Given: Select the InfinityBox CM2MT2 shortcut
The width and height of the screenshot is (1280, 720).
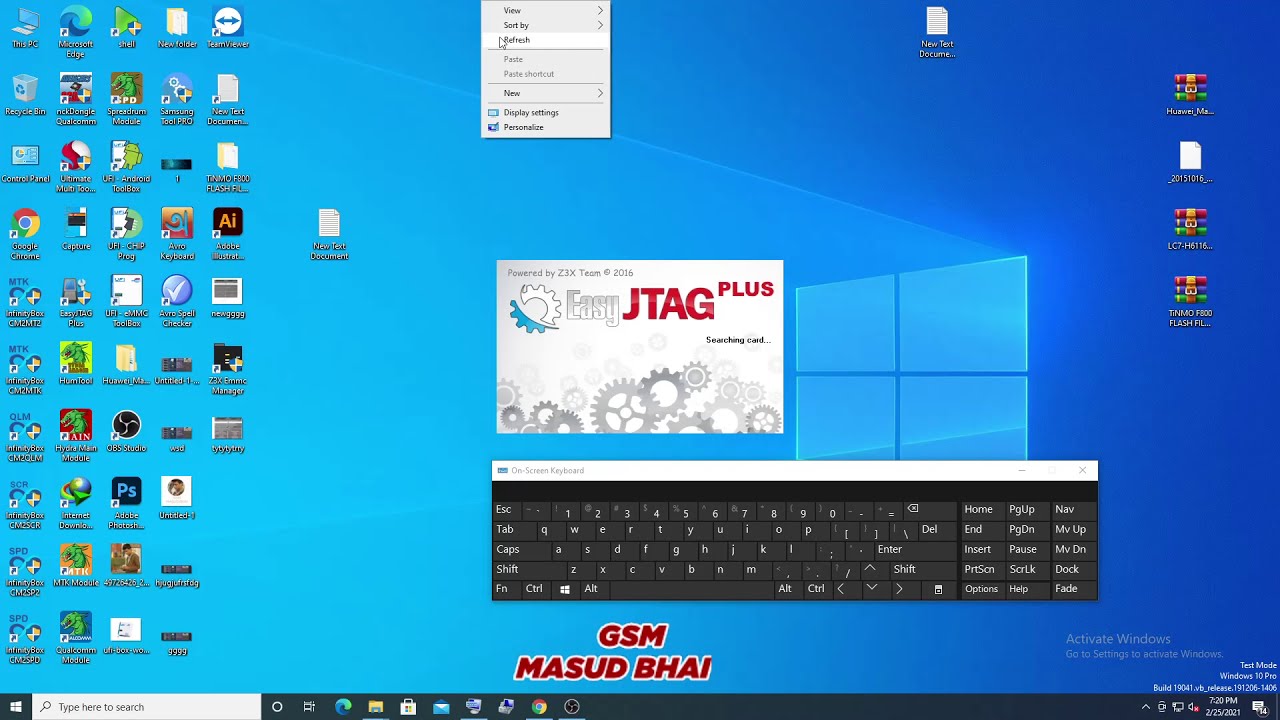Looking at the screenshot, I should coord(25,301).
